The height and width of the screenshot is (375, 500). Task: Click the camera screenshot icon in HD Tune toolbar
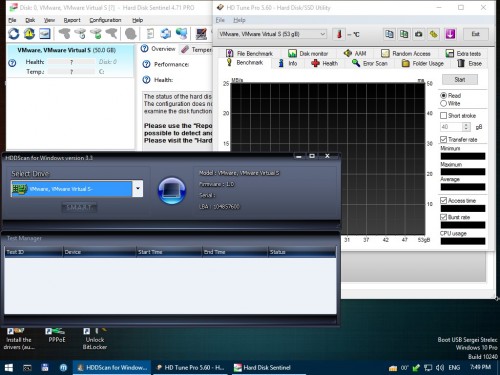419,34
